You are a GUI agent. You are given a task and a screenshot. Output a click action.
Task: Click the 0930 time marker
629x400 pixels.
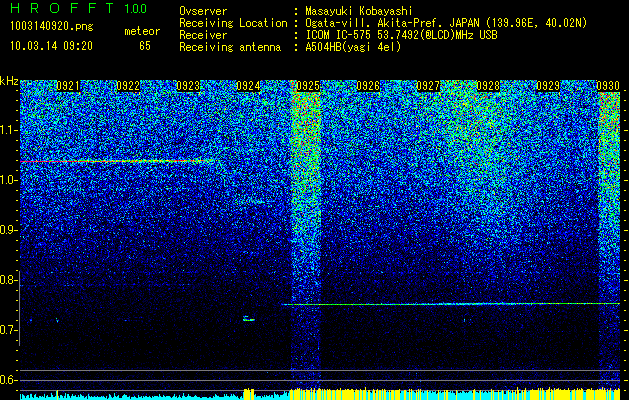[608, 86]
